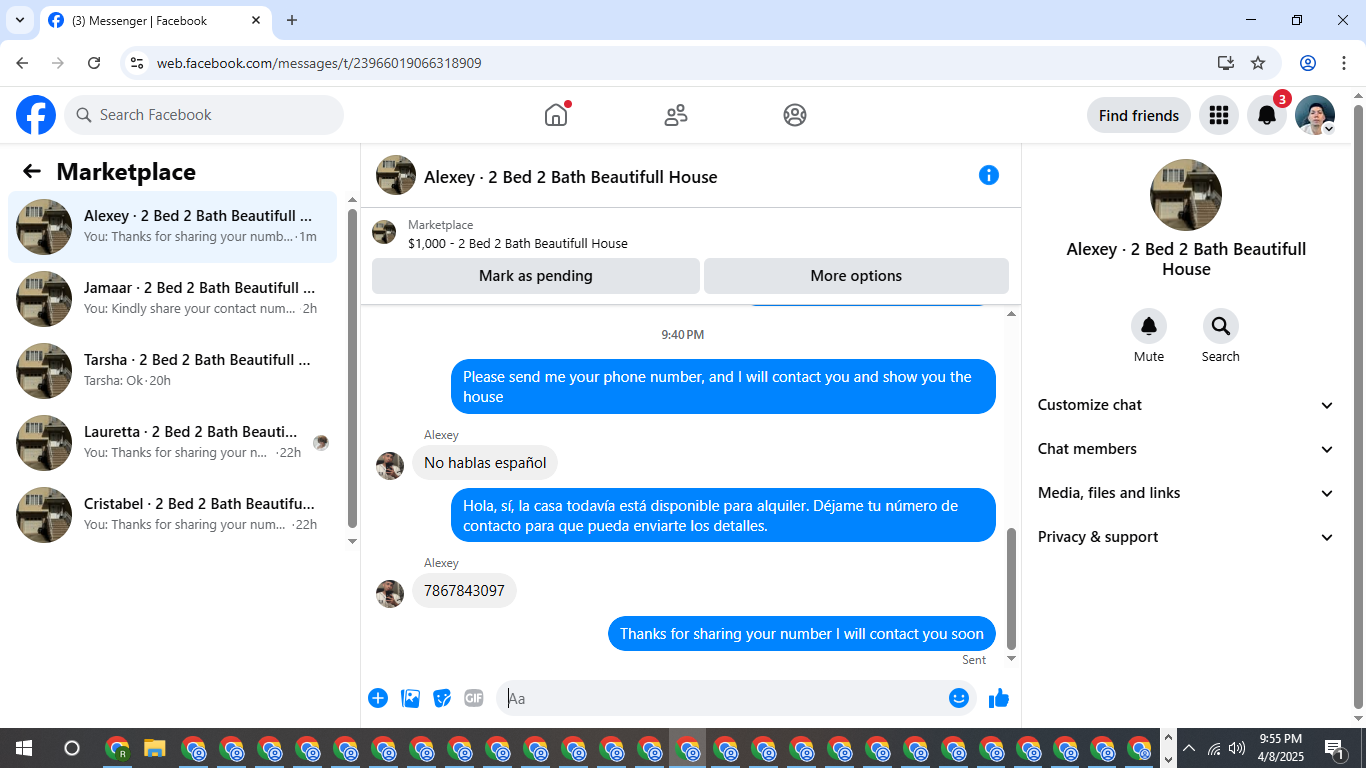
Task: Click the Search Facebook field
Action: click(x=204, y=115)
